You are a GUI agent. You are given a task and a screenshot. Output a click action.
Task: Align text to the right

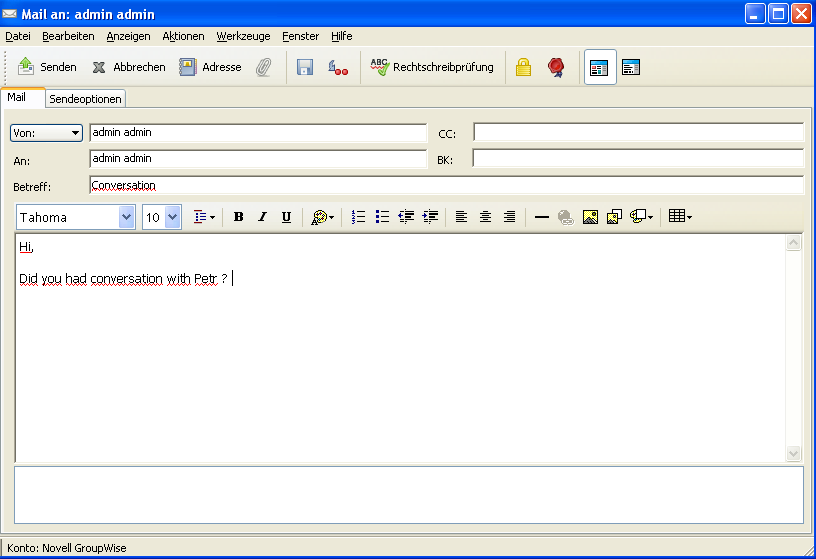509,217
